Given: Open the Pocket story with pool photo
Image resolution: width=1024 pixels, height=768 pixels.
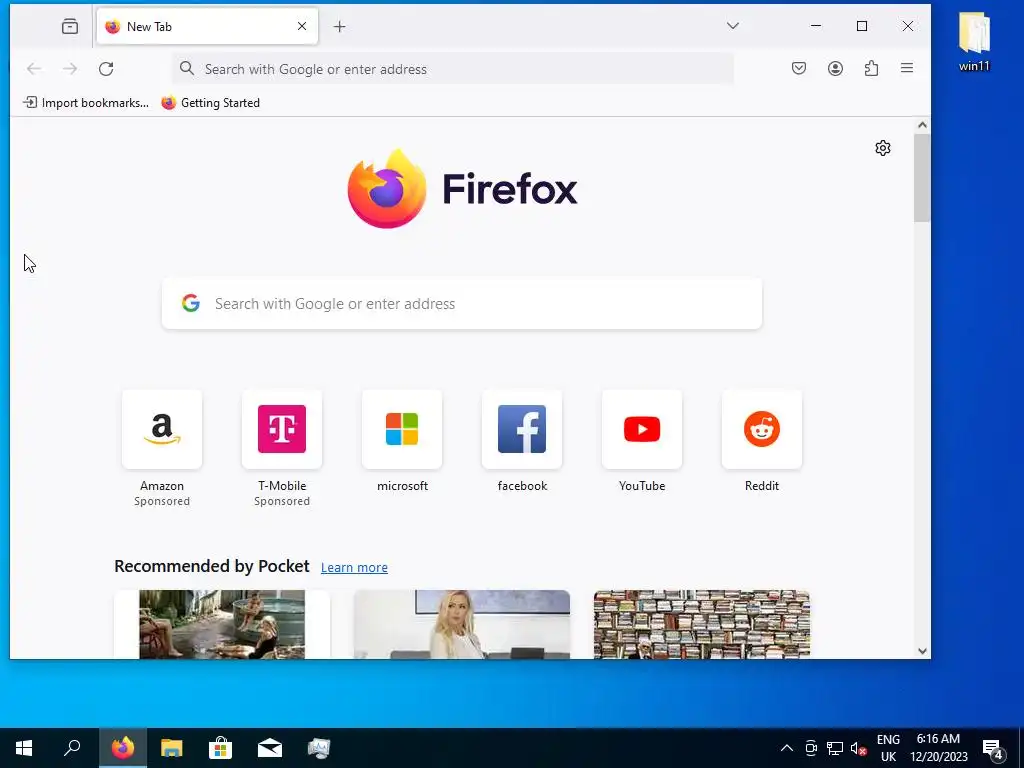Looking at the screenshot, I should (222, 624).
